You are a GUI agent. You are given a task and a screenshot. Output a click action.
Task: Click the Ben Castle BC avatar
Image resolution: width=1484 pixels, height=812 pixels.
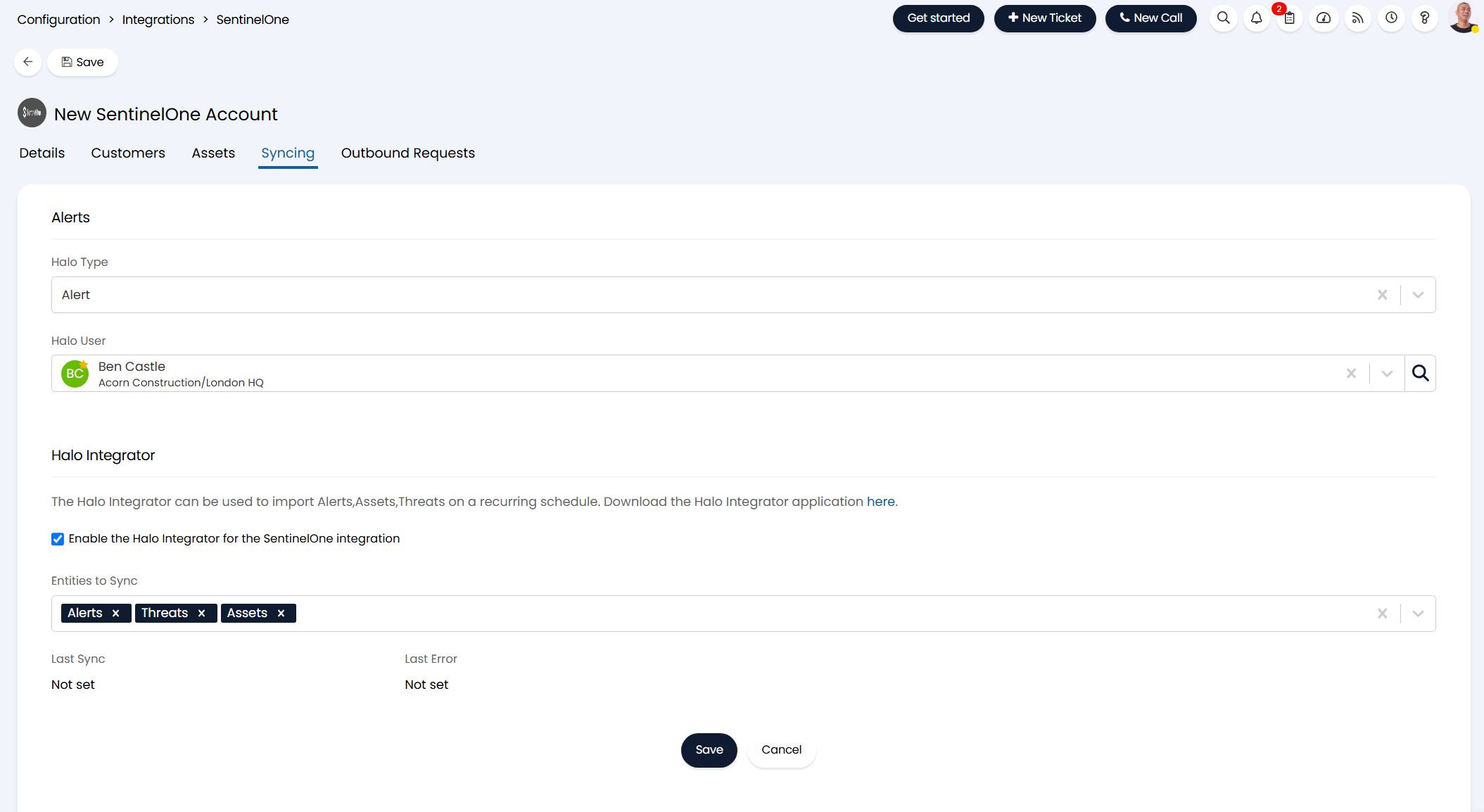tap(75, 374)
